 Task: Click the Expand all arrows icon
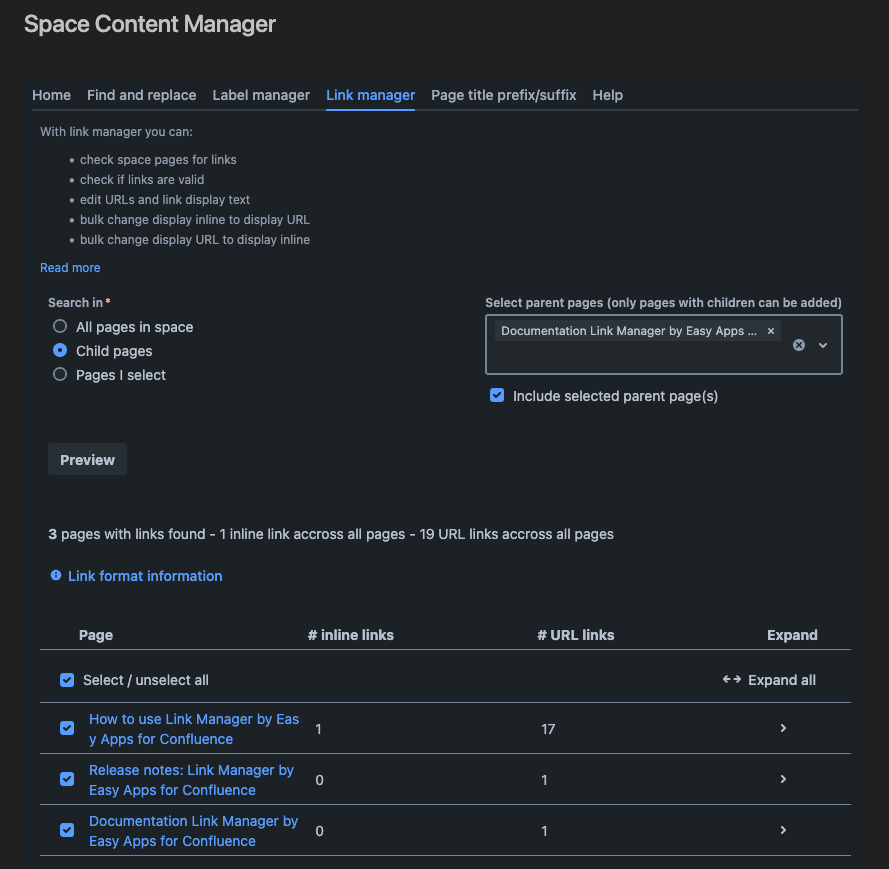(x=733, y=679)
